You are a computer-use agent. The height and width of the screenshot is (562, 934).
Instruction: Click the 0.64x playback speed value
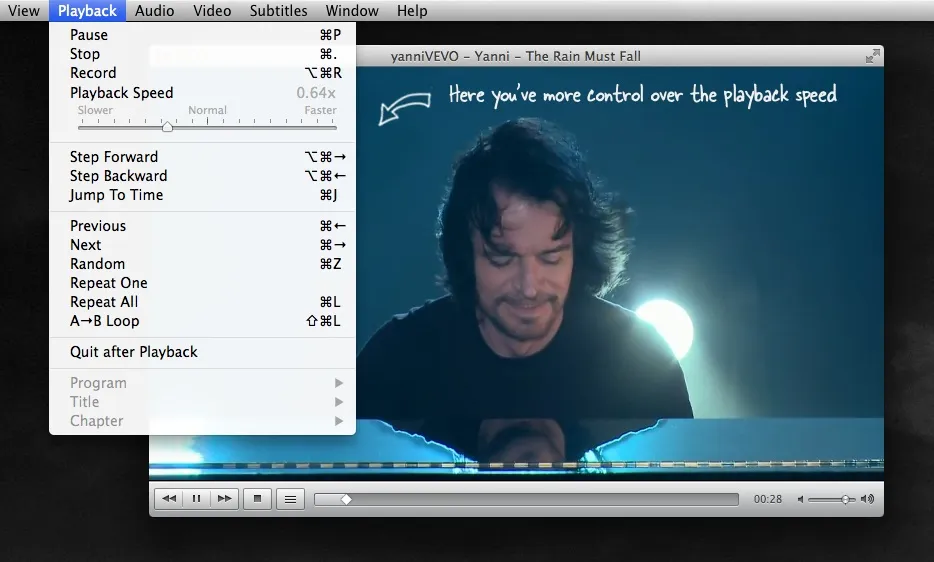point(316,93)
